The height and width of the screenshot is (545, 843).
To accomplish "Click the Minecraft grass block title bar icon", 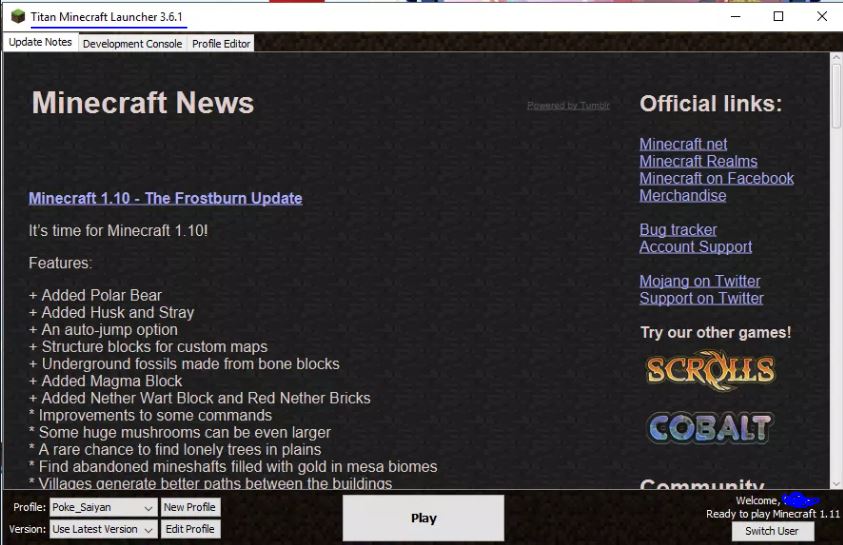I will 18,16.
